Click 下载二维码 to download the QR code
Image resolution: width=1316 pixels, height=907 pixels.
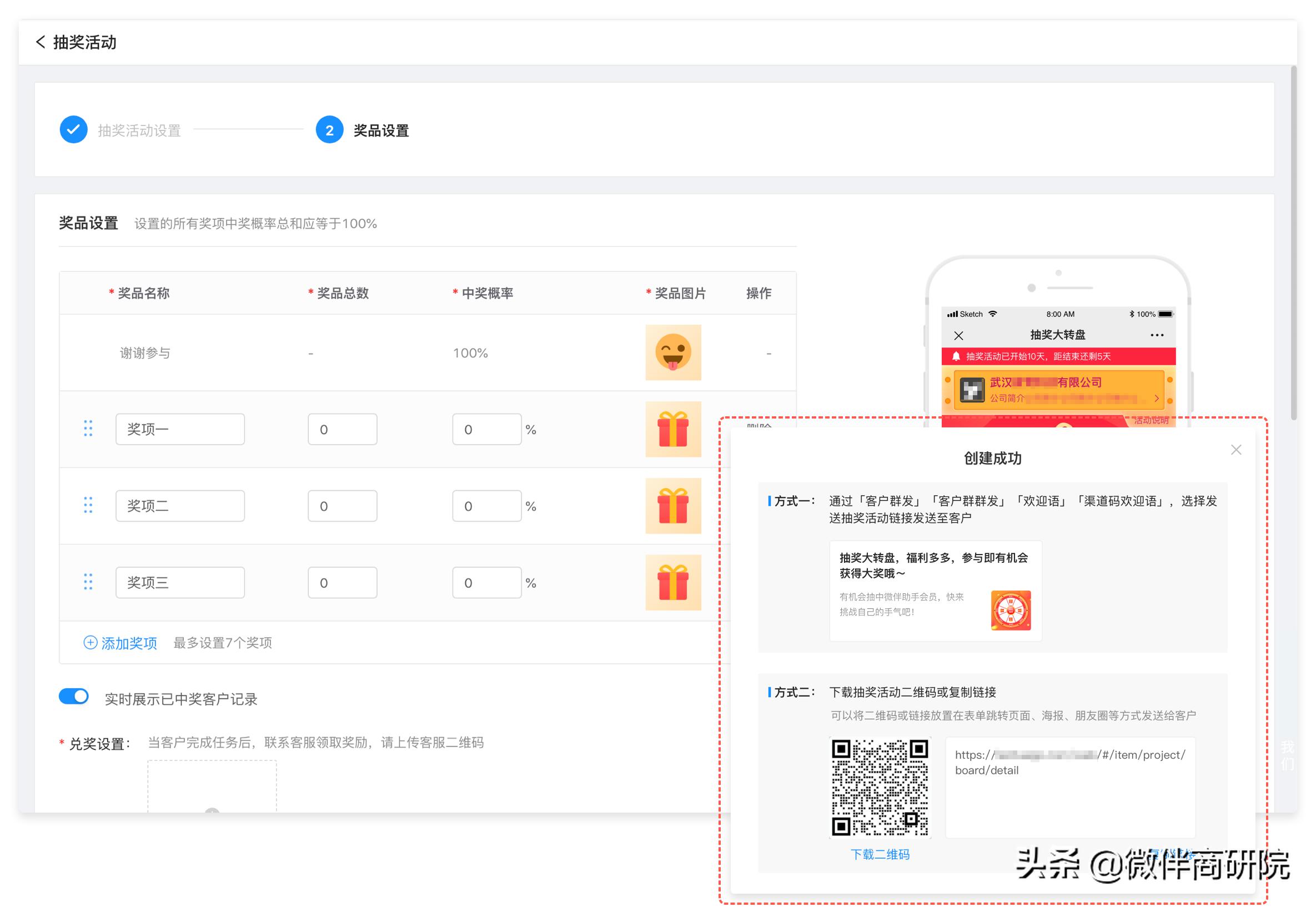(x=881, y=854)
